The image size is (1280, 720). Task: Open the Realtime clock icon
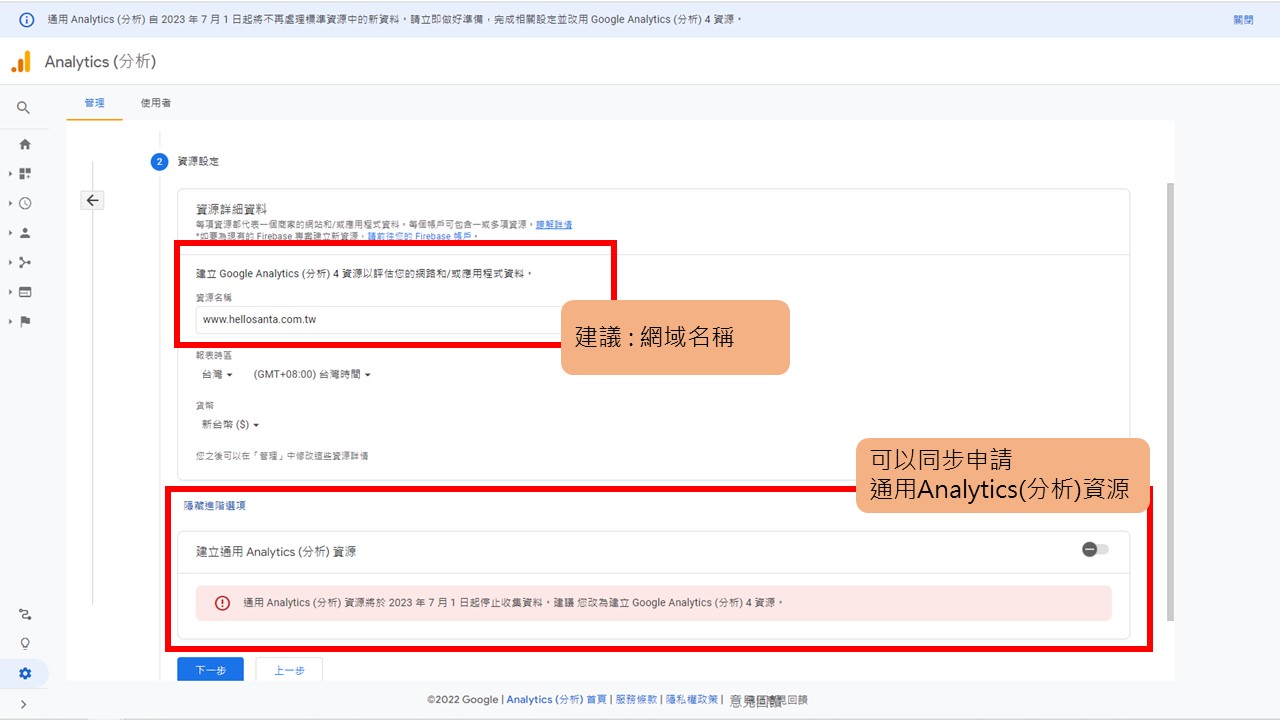(x=25, y=203)
